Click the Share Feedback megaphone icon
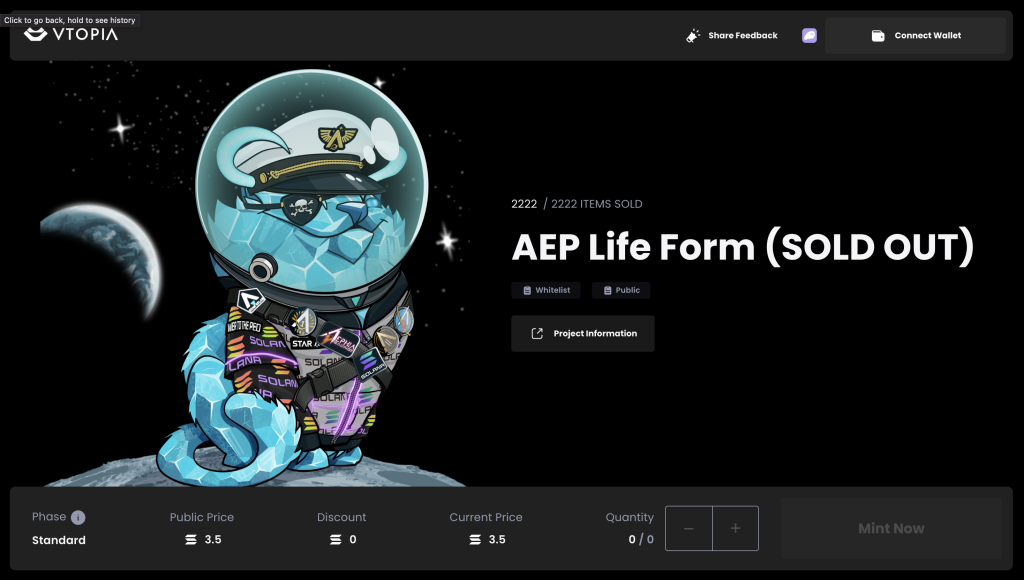1024x580 pixels. [693, 35]
